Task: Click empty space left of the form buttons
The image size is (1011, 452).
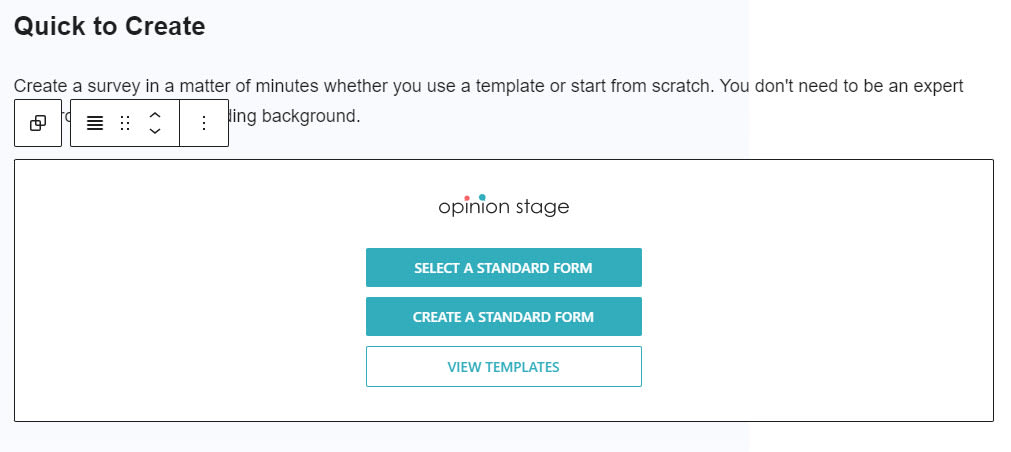Action: click(190, 310)
